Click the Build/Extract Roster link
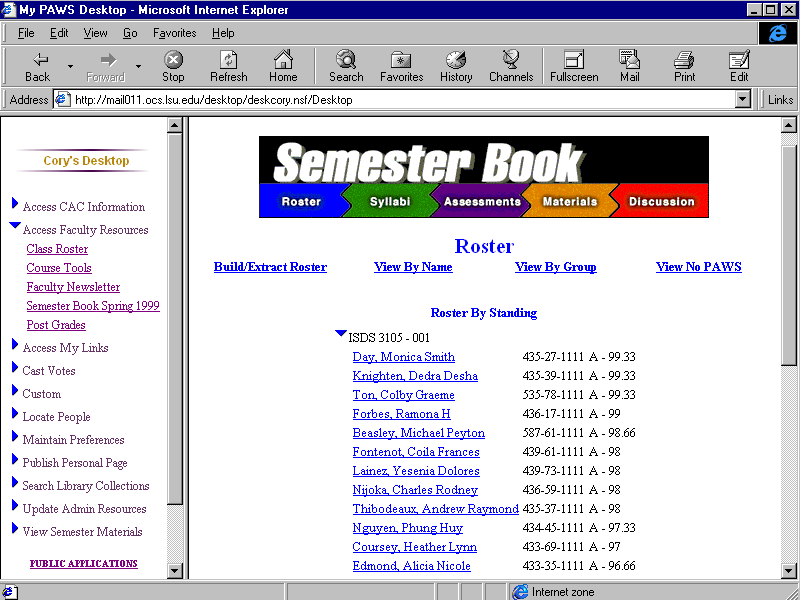 click(270, 267)
